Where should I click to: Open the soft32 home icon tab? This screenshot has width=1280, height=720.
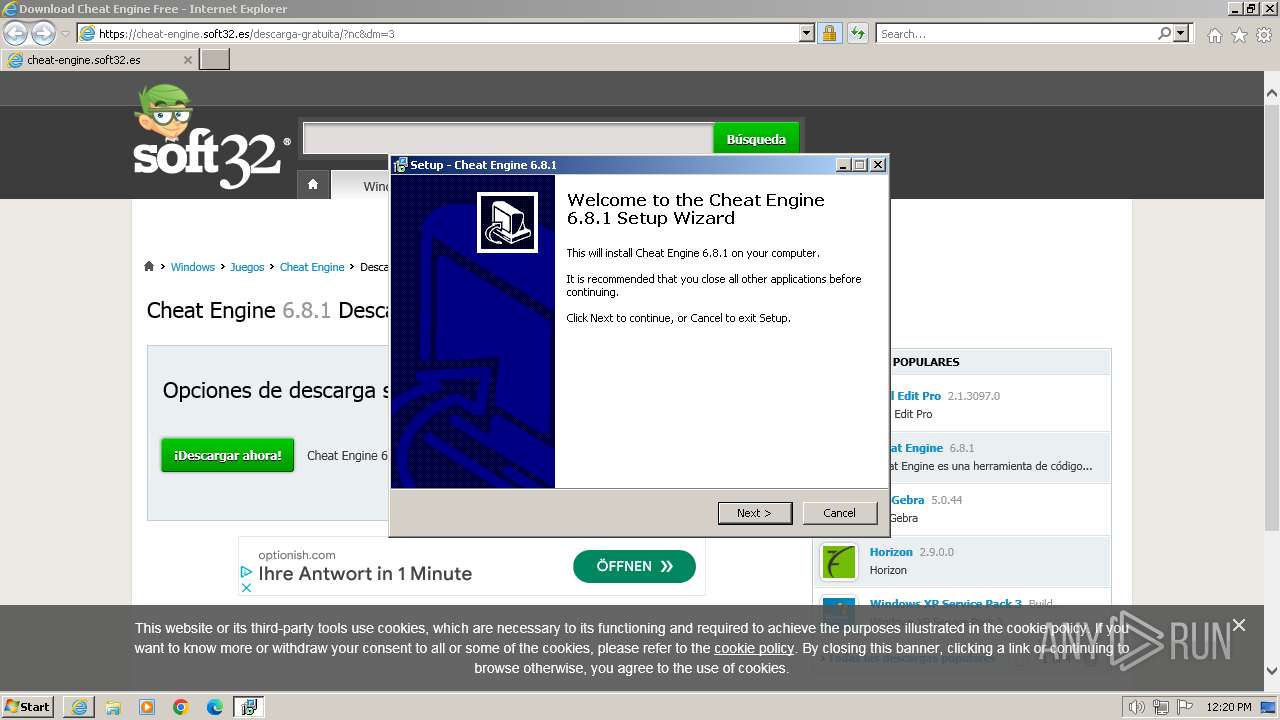pyautogui.click(x=313, y=185)
